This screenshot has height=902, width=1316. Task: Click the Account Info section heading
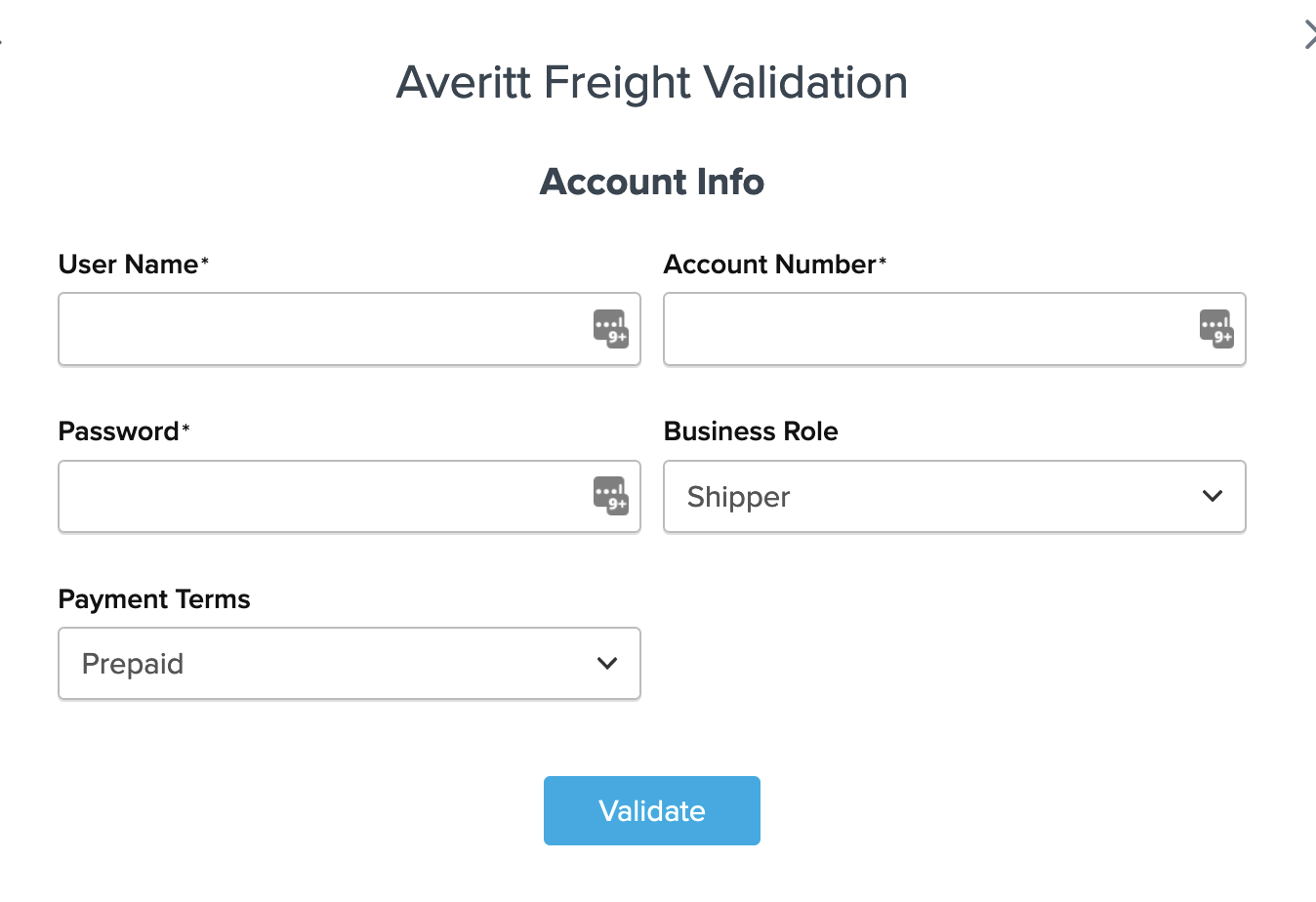click(652, 182)
